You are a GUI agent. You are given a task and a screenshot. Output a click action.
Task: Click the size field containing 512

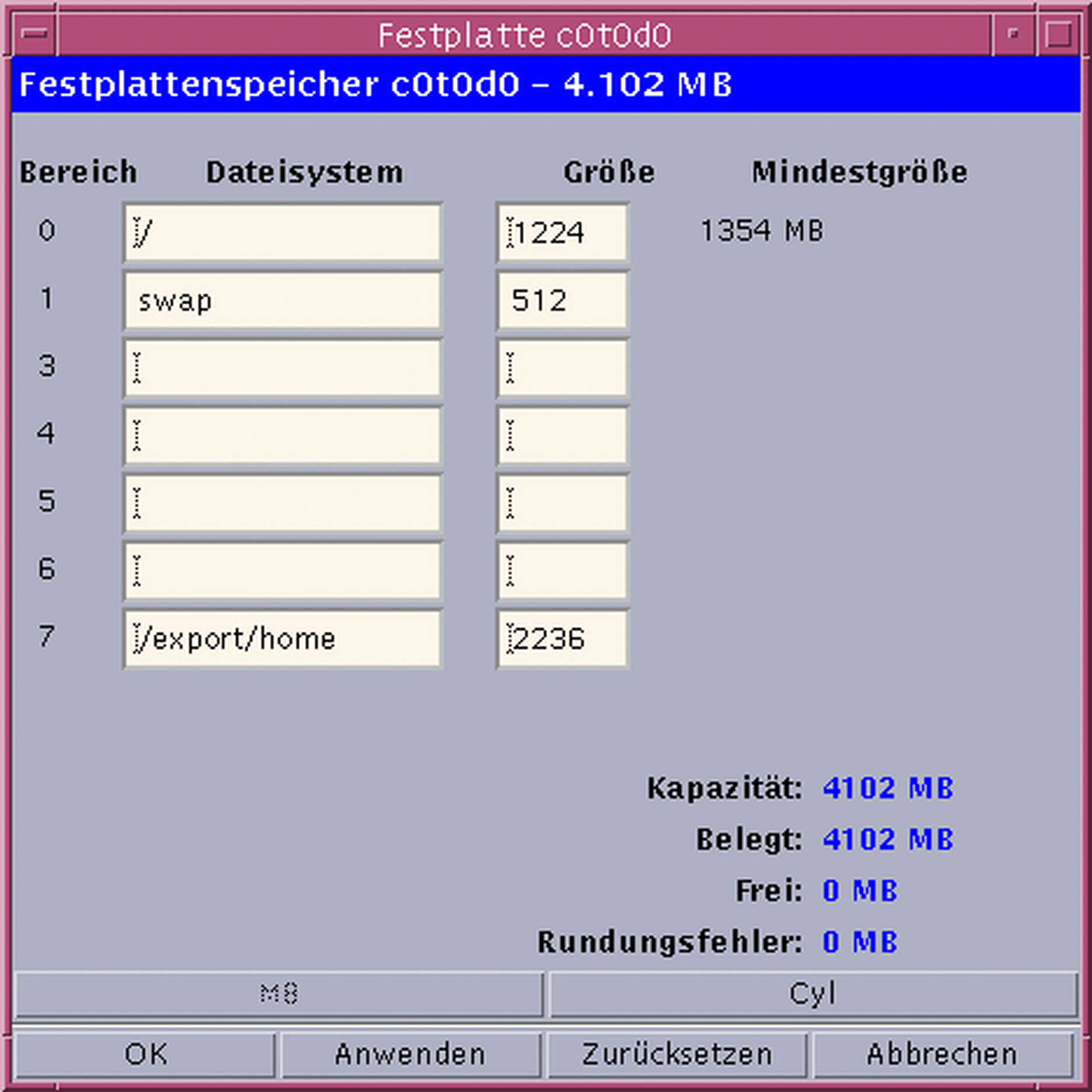pos(562,300)
